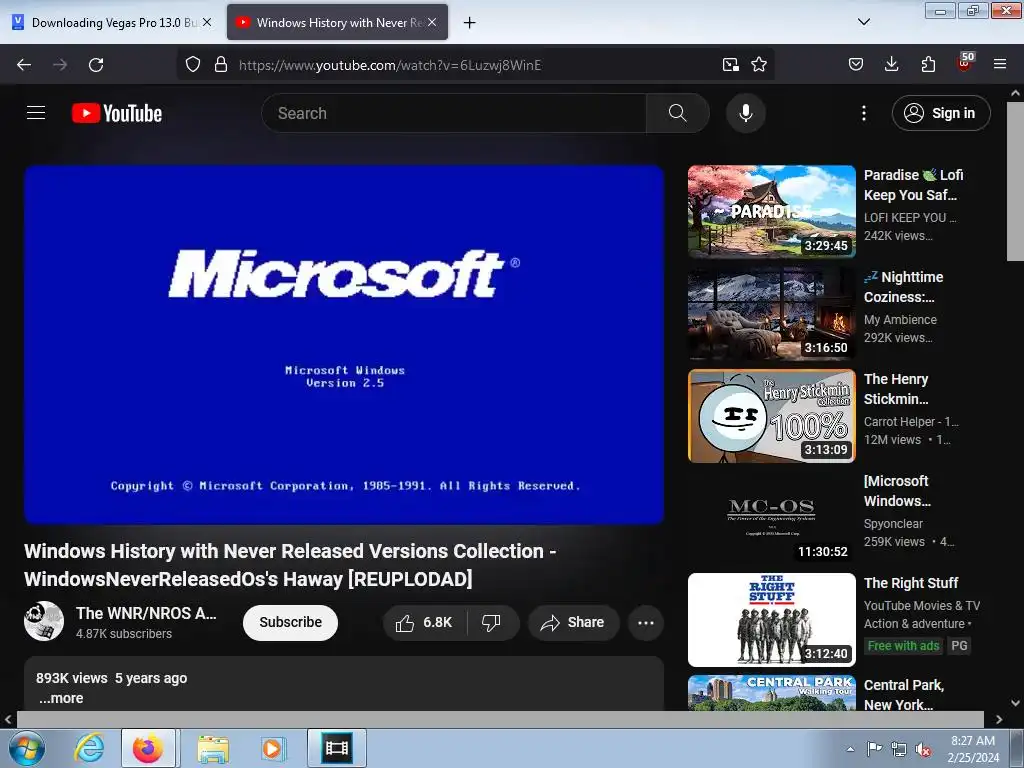Go back to the previous page

(24, 65)
